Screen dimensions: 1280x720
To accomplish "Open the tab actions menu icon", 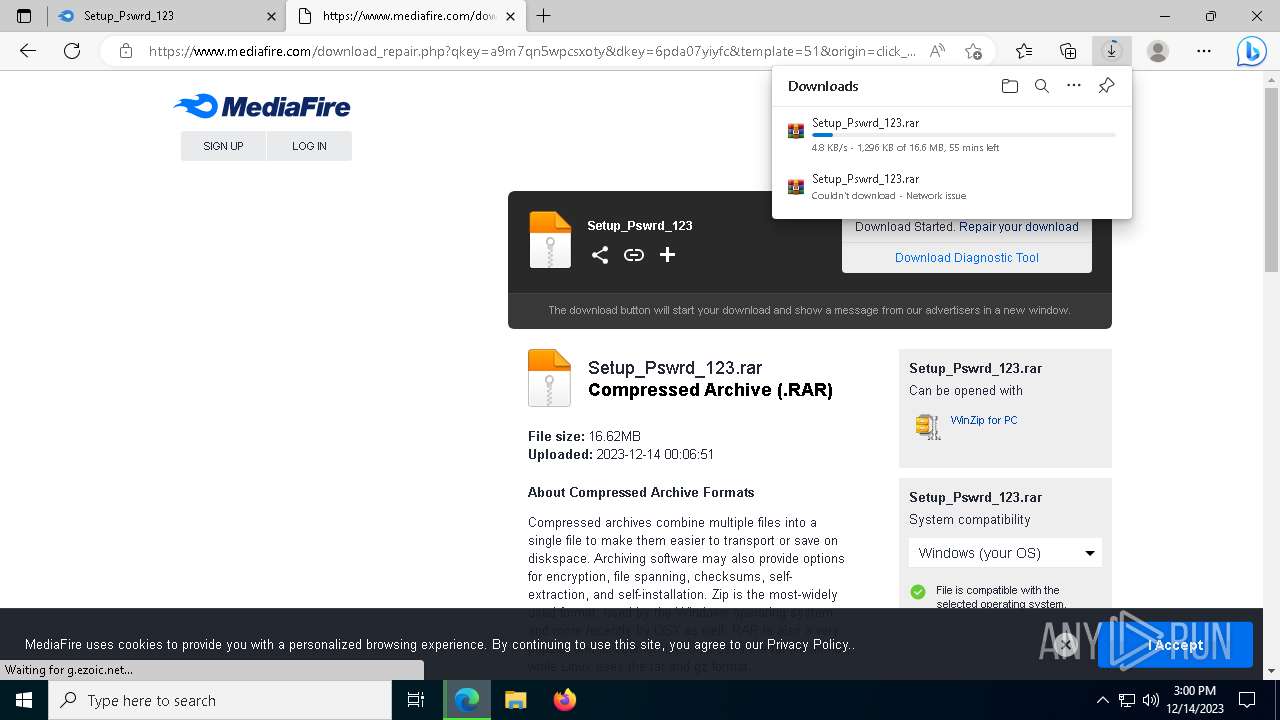I will point(24,16).
